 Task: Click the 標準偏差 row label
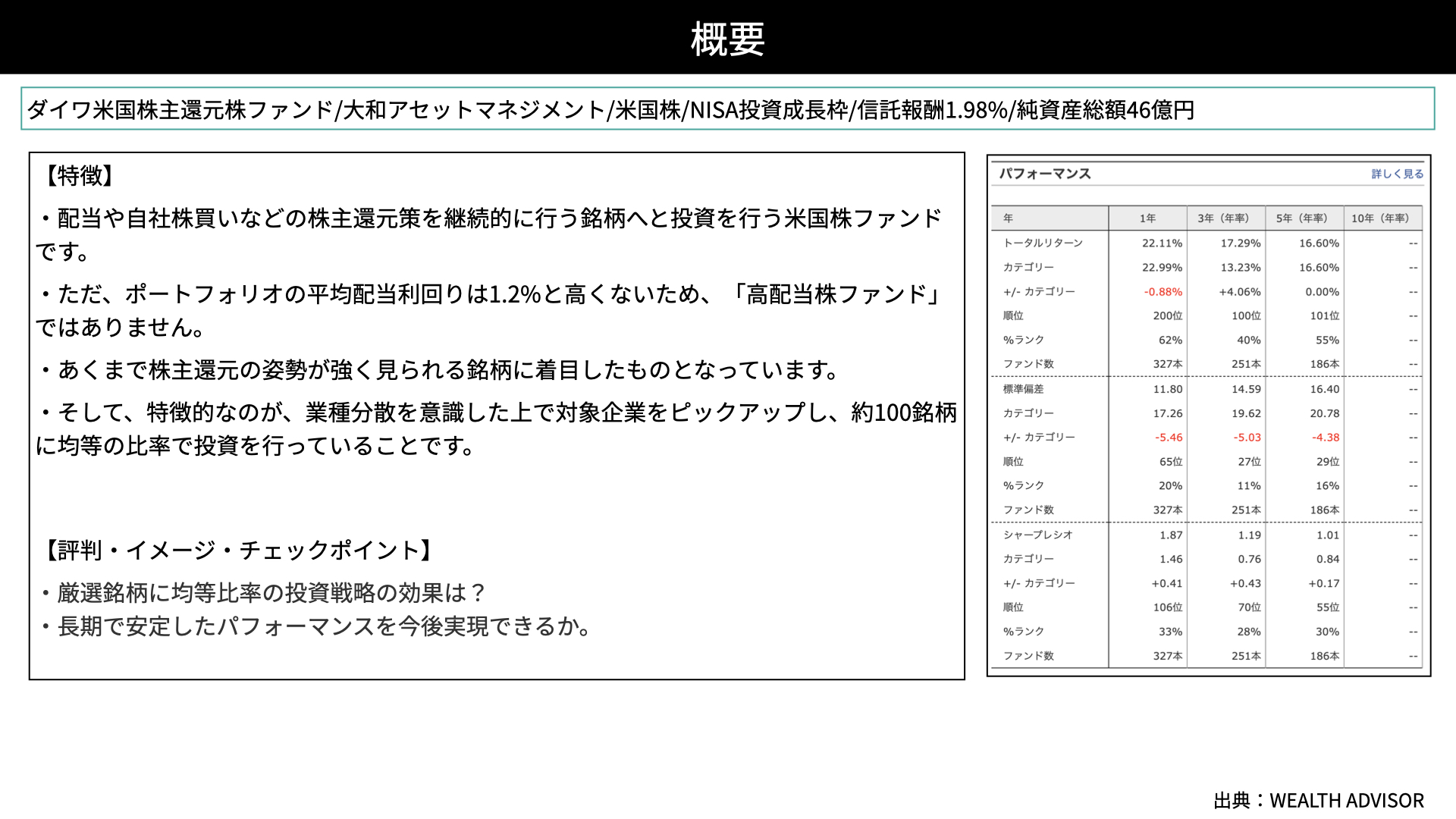(x=1023, y=389)
